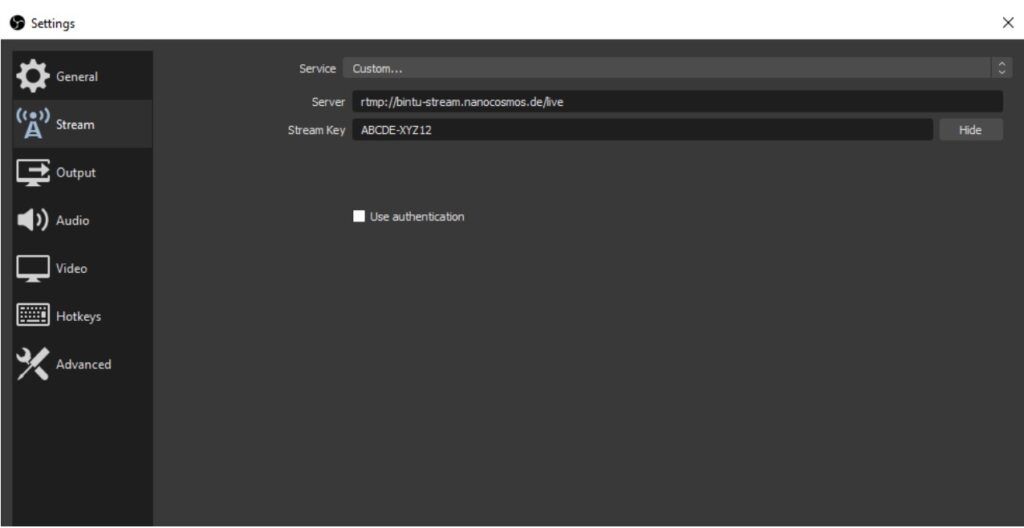Select the 'Advanced' tab text label
The height and width of the screenshot is (528, 1024).
pyautogui.click(x=83, y=365)
